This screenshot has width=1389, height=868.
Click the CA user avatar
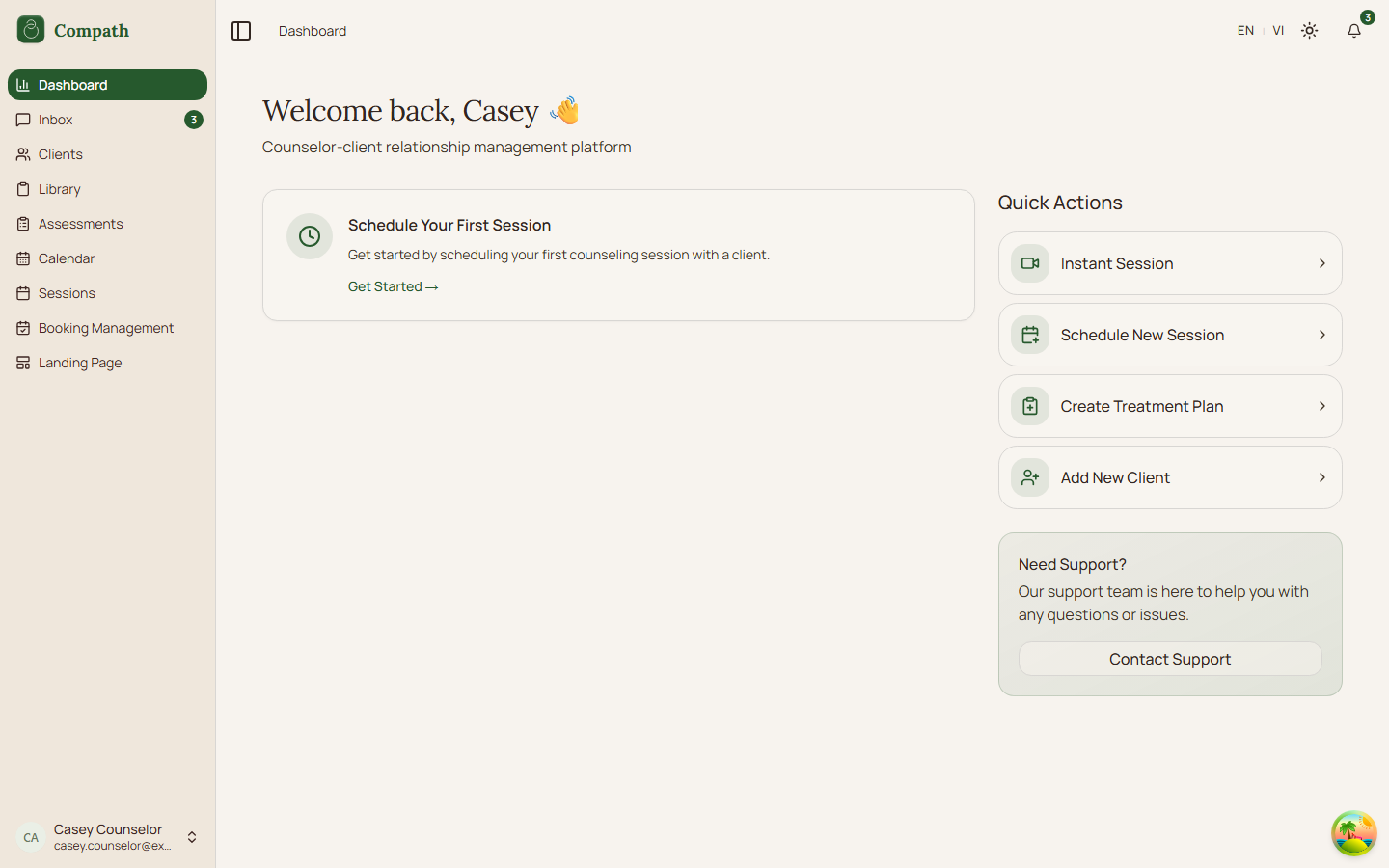(x=31, y=837)
